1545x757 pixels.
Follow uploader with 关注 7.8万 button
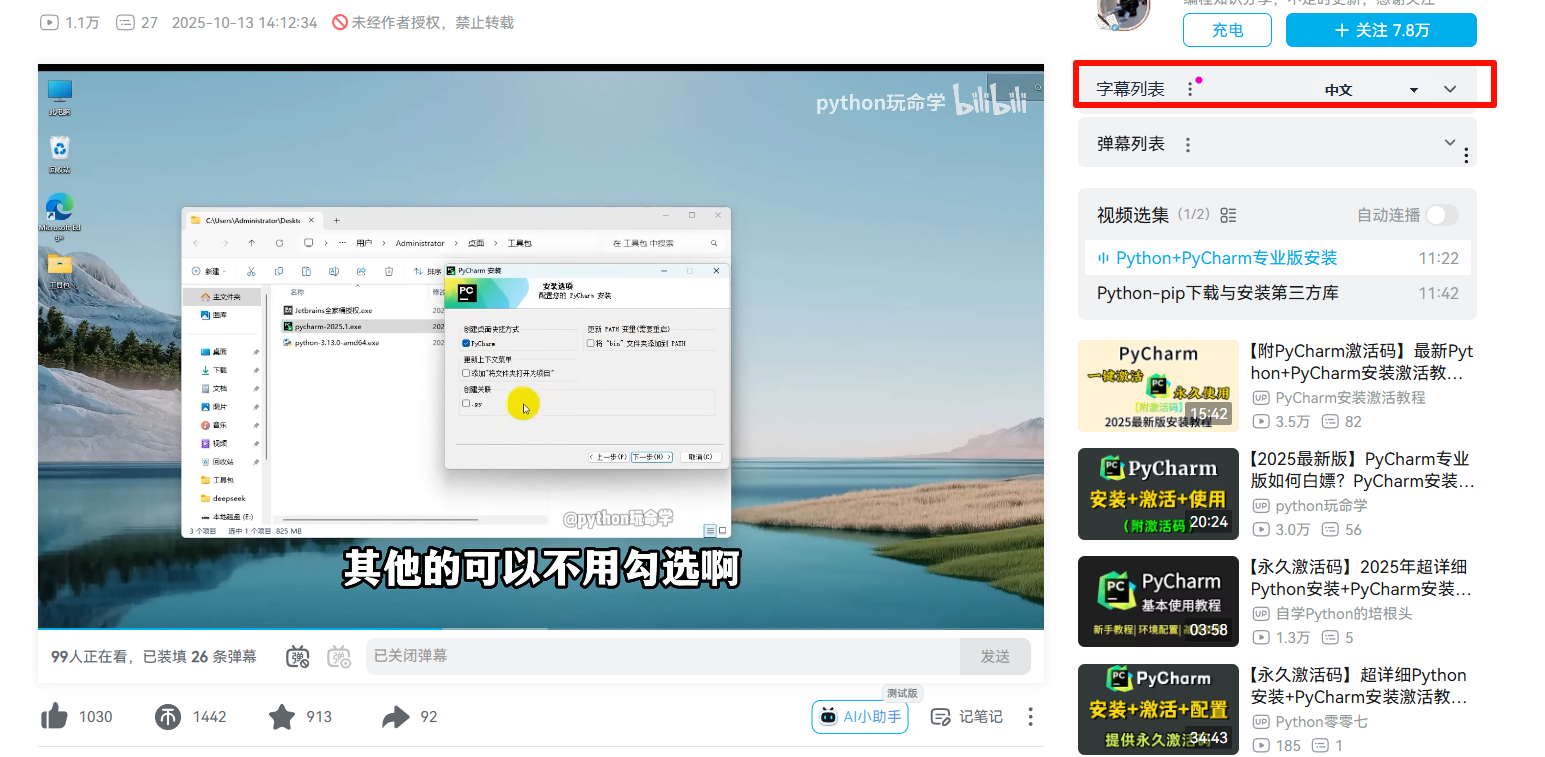[x=1381, y=30]
